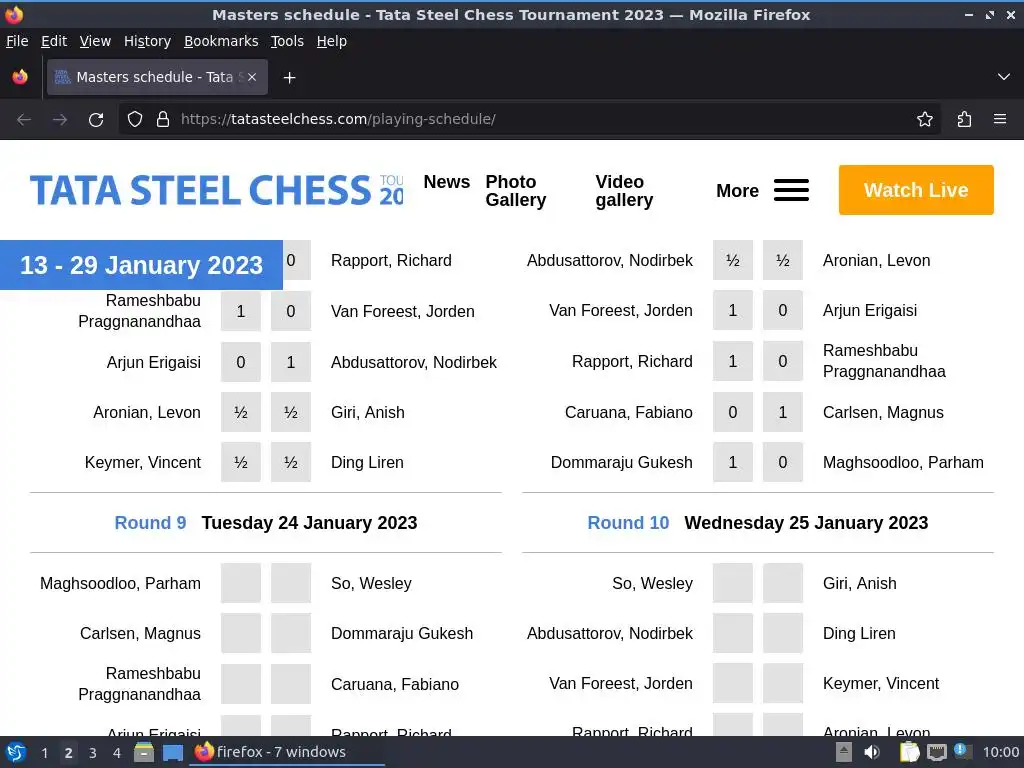The width and height of the screenshot is (1024, 768).
Task: Click the Round 10 heading
Action: click(628, 523)
